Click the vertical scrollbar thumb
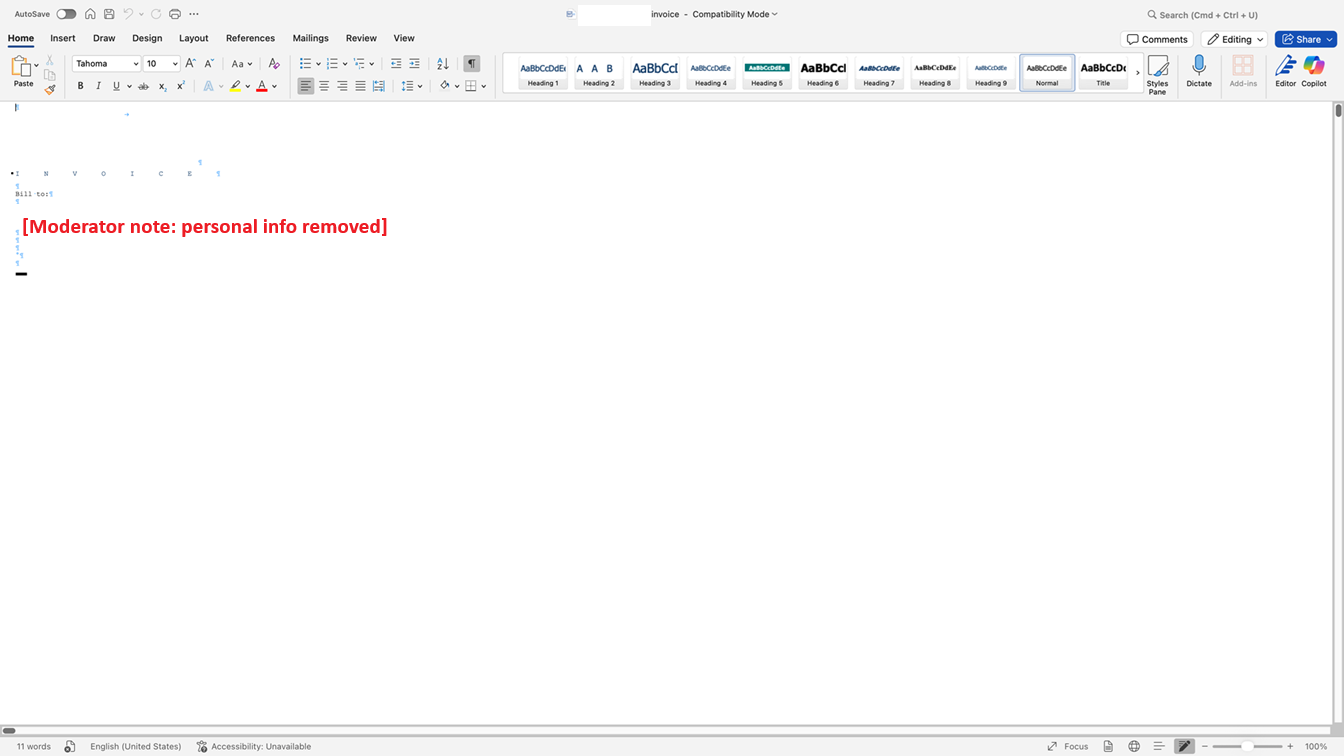This screenshot has width=1344, height=756. pos(1338,110)
